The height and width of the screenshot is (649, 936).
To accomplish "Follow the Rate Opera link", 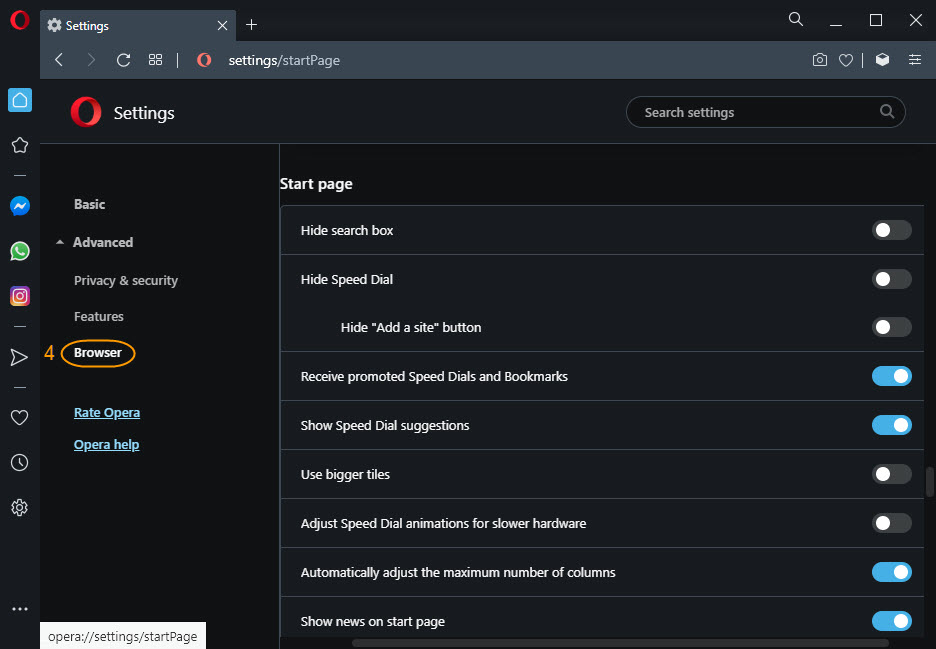I will 107,413.
